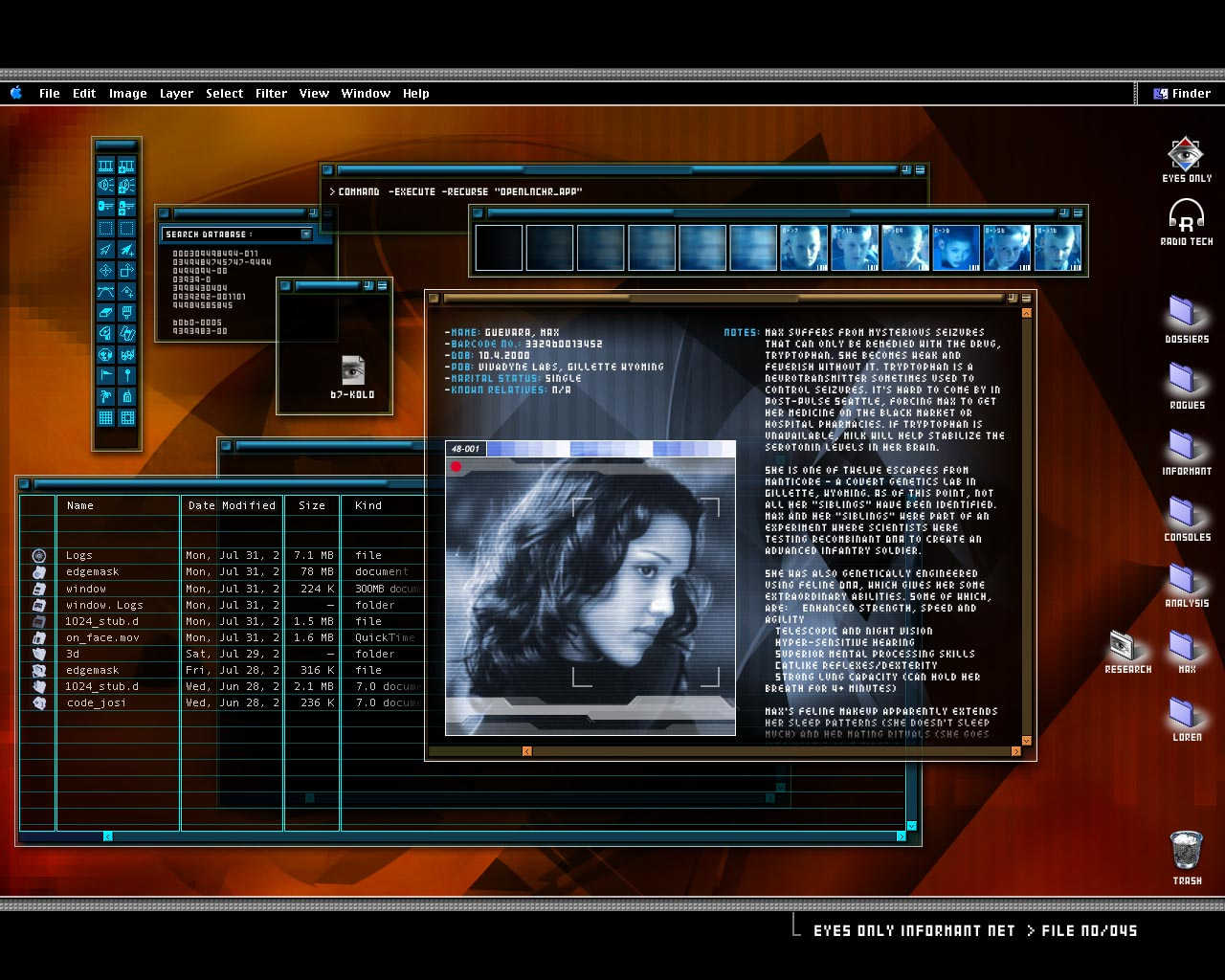
Task: Select the square-with-arrow transform tool
Action: click(x=127, y=270)
